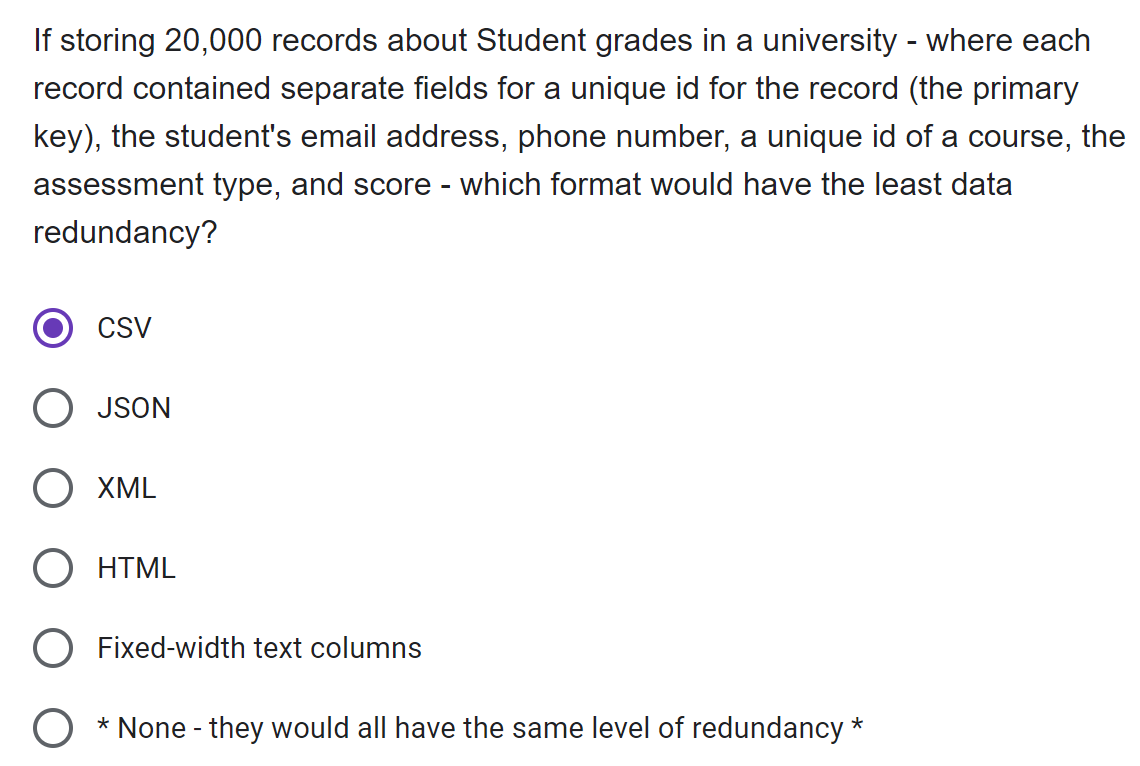Select the JSON radio button
This screenshot has height=766, width=1140.
(x=53, y=408)
